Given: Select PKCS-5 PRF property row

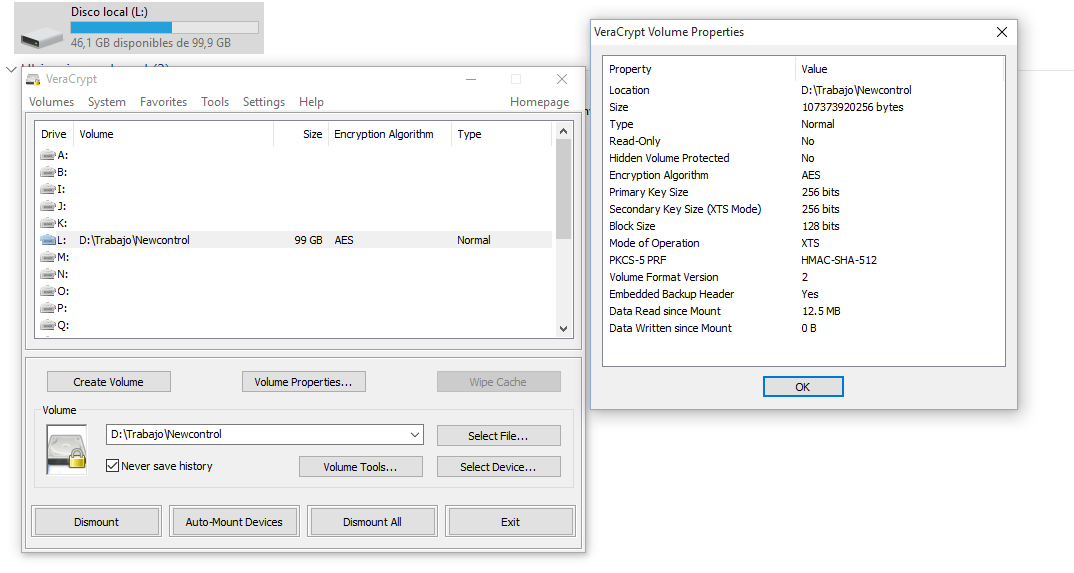Looking at the screenshot, I should tap(803, 260).
